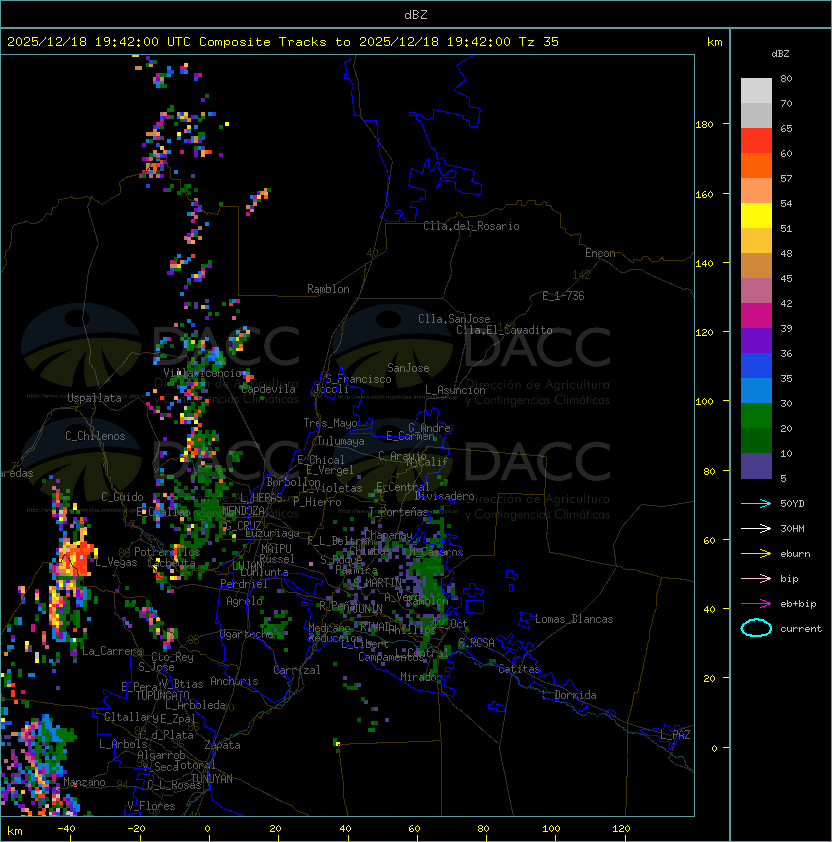This screenshot has height=842, width=832.
Task: Pick the slate purple swatch above 5
Action: pos(756,466)
